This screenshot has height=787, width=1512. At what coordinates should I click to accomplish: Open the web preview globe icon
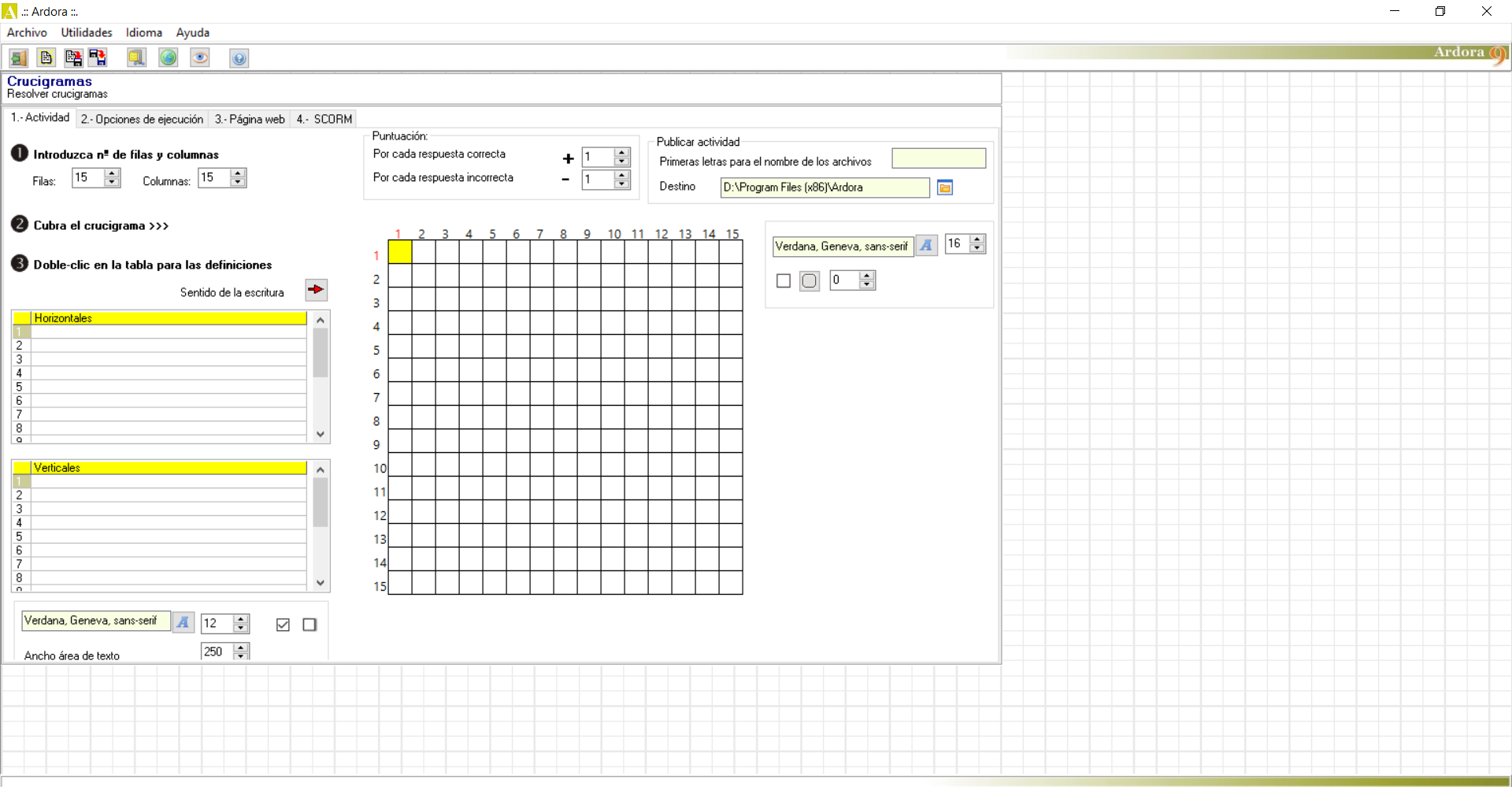tap(168, 58)
